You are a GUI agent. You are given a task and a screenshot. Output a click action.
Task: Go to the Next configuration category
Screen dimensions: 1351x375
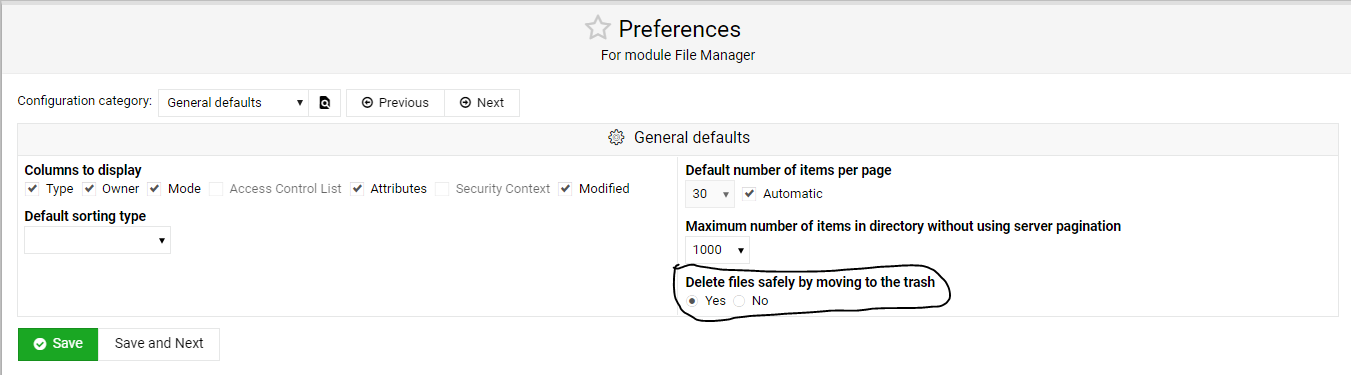pos(482,103)
